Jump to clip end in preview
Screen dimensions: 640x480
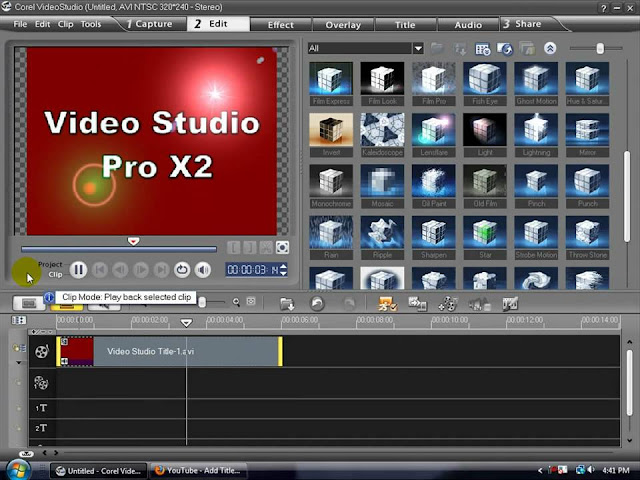pos(161,270)
